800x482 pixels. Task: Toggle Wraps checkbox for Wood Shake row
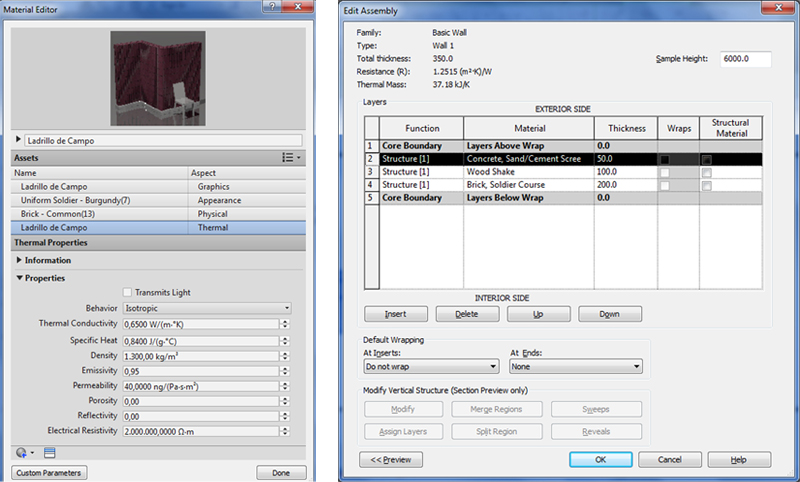point(664,173)
